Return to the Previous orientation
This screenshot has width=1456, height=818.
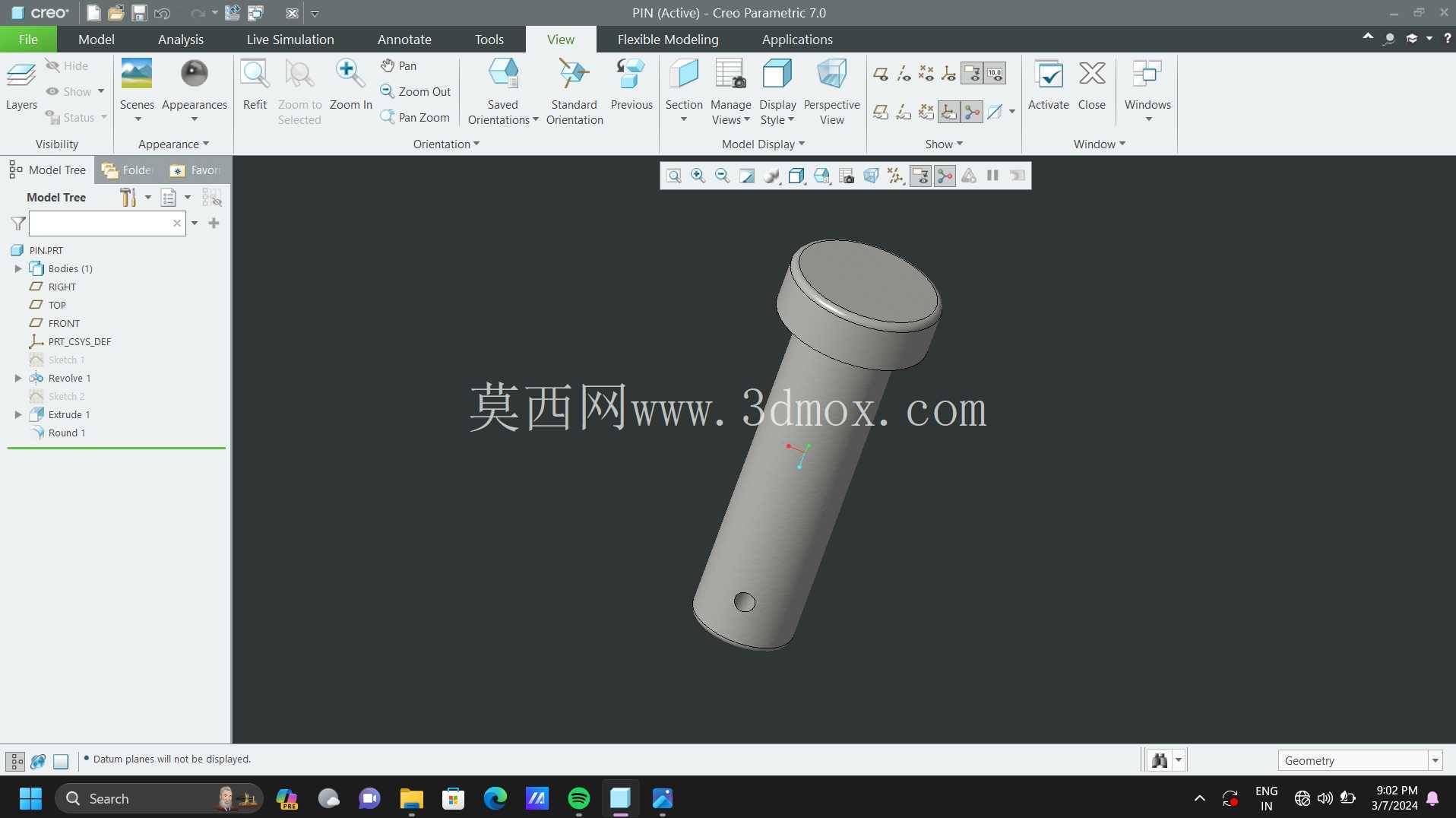tap(631, 85)
